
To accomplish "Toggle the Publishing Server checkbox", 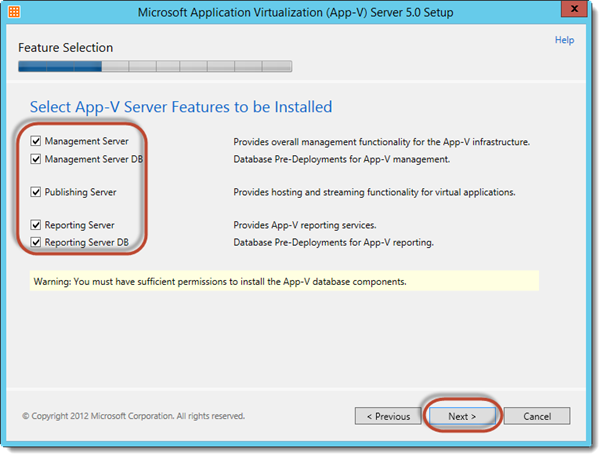I will click(36, 192).
